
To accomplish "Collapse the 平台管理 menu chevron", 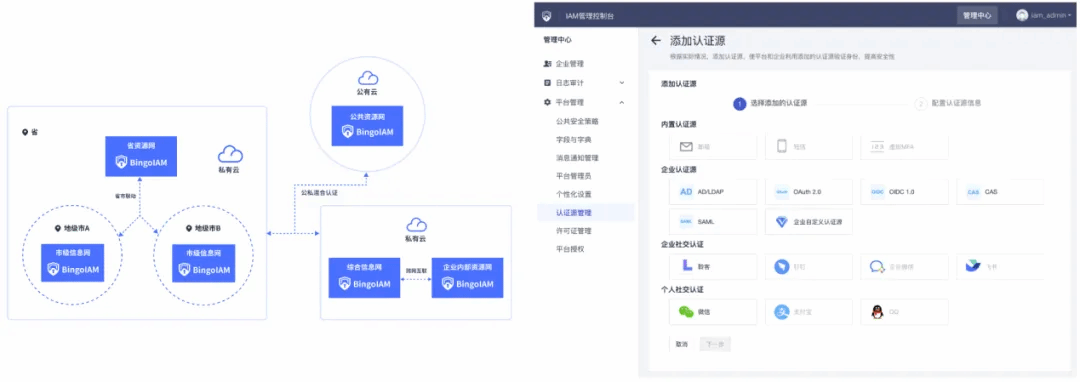I will coord(622,103).
